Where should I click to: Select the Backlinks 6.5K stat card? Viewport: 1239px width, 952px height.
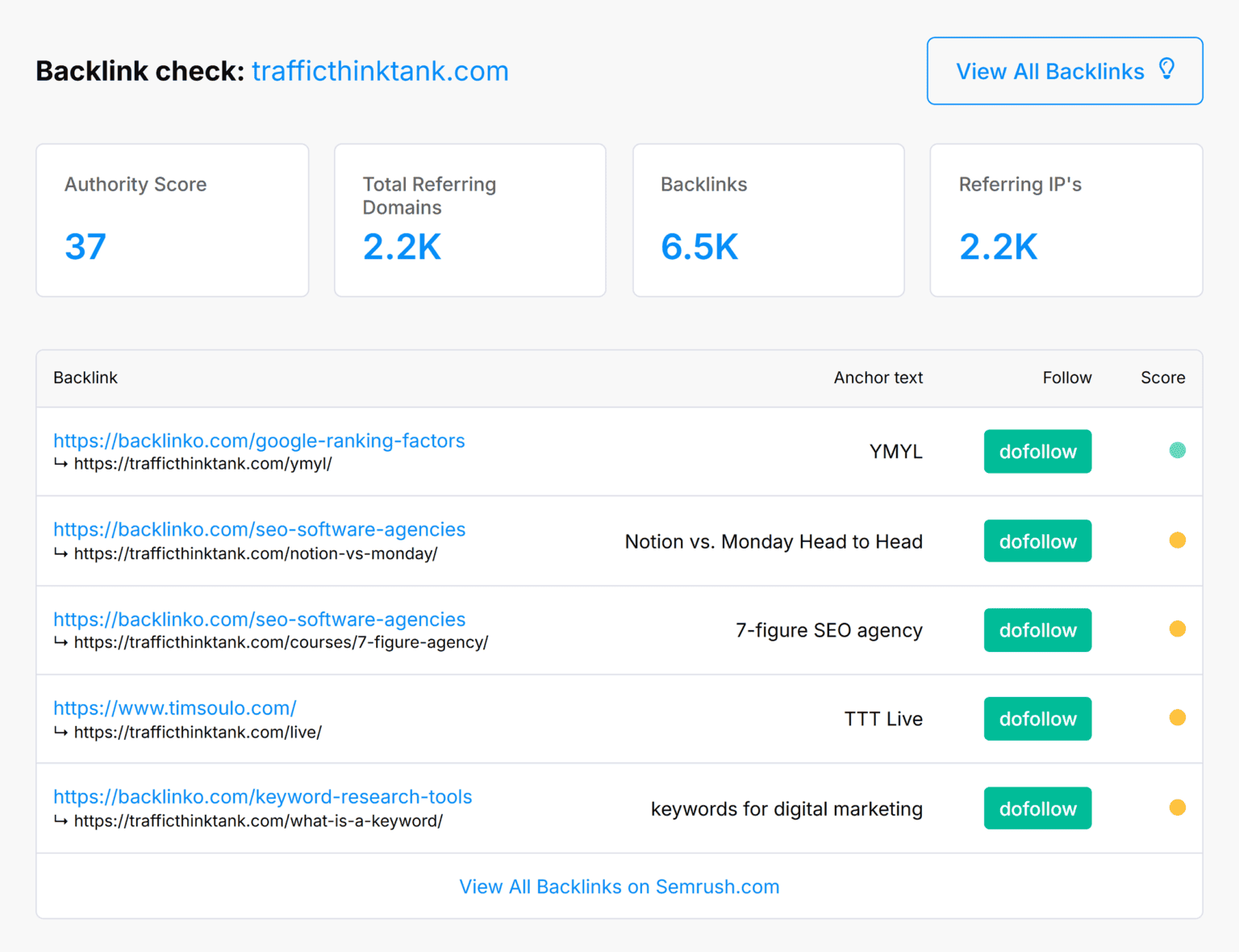pyautogui.click(x=768, y=219)
